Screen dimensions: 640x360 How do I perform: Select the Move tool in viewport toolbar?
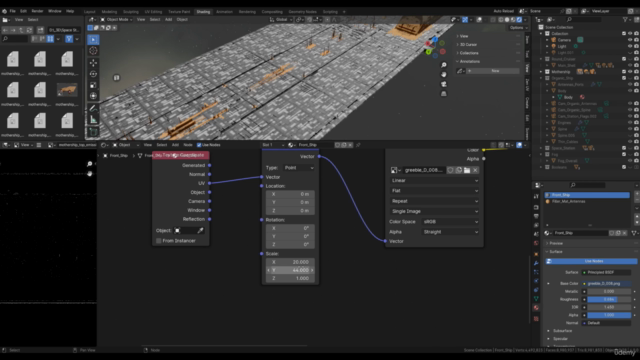pyautogui.click(x=93, y=63)
